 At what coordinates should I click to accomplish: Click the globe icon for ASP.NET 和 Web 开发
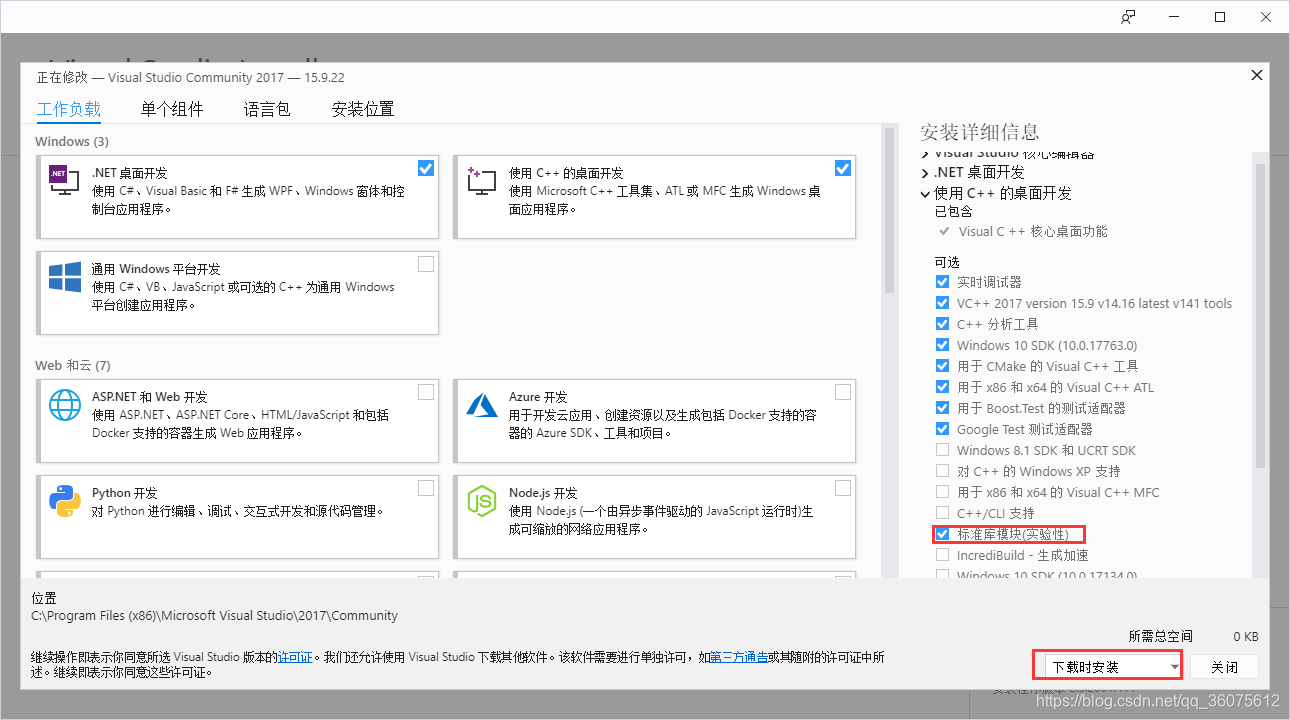coord(64,404)
